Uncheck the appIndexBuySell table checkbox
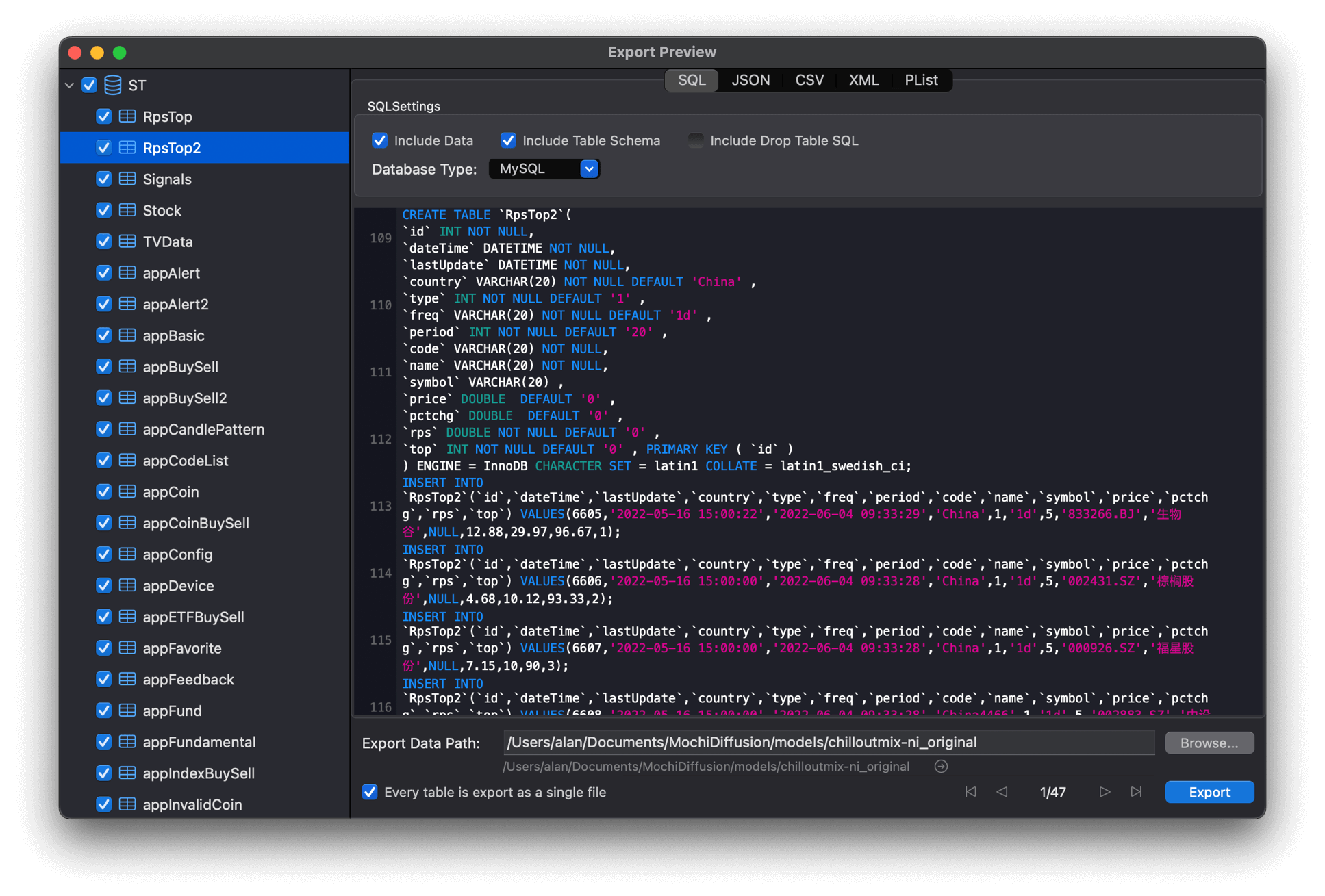This screenshot has width=1325, height=896. point(104,773)
